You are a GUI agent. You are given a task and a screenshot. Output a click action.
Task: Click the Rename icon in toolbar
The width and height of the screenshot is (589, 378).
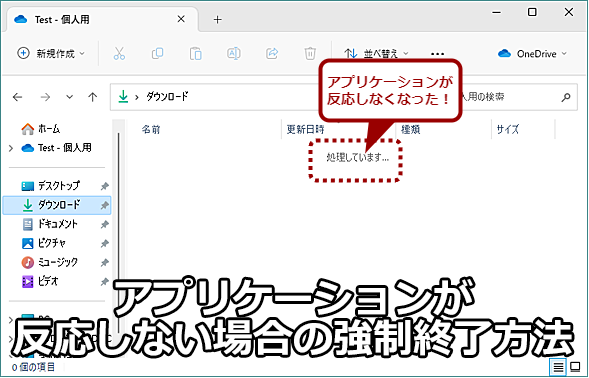pos(234,53)
